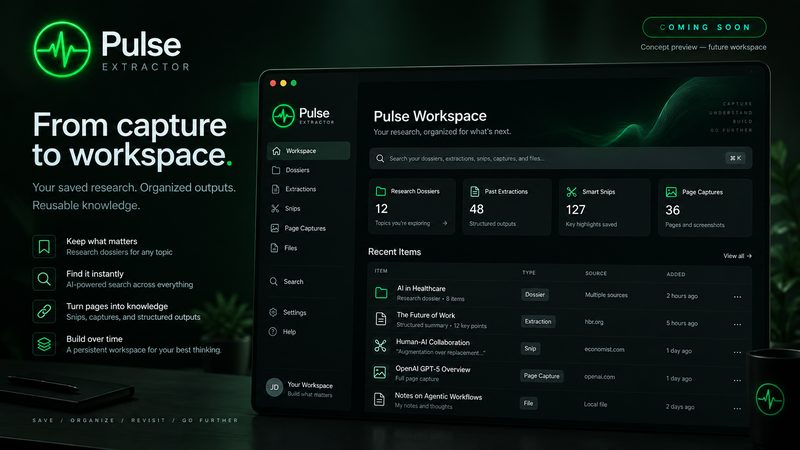The width and height of the screenshot is (800, 450).
Task: Sort by the ADDED column header
Action: coord(676,274)
